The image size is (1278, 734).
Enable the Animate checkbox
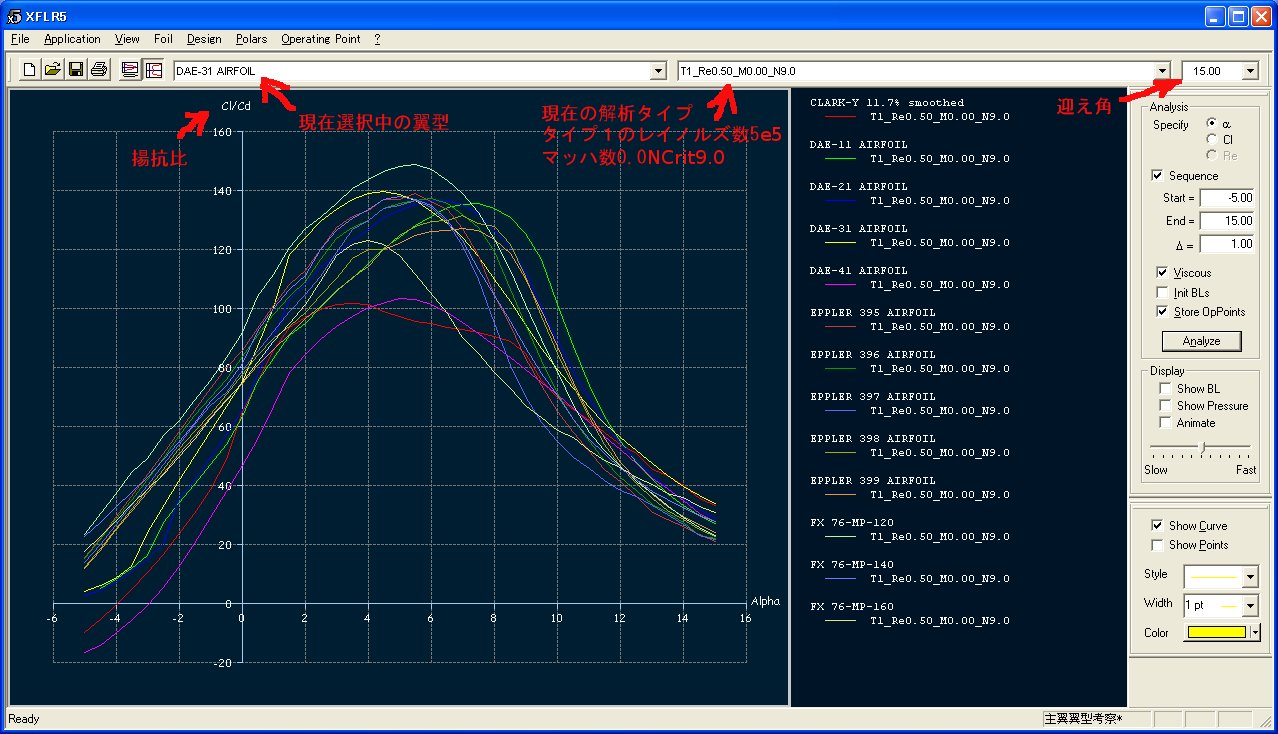(1165, 423)
